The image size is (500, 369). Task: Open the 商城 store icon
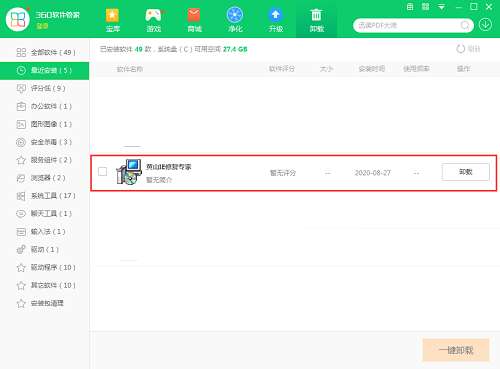tap(194, 20)
